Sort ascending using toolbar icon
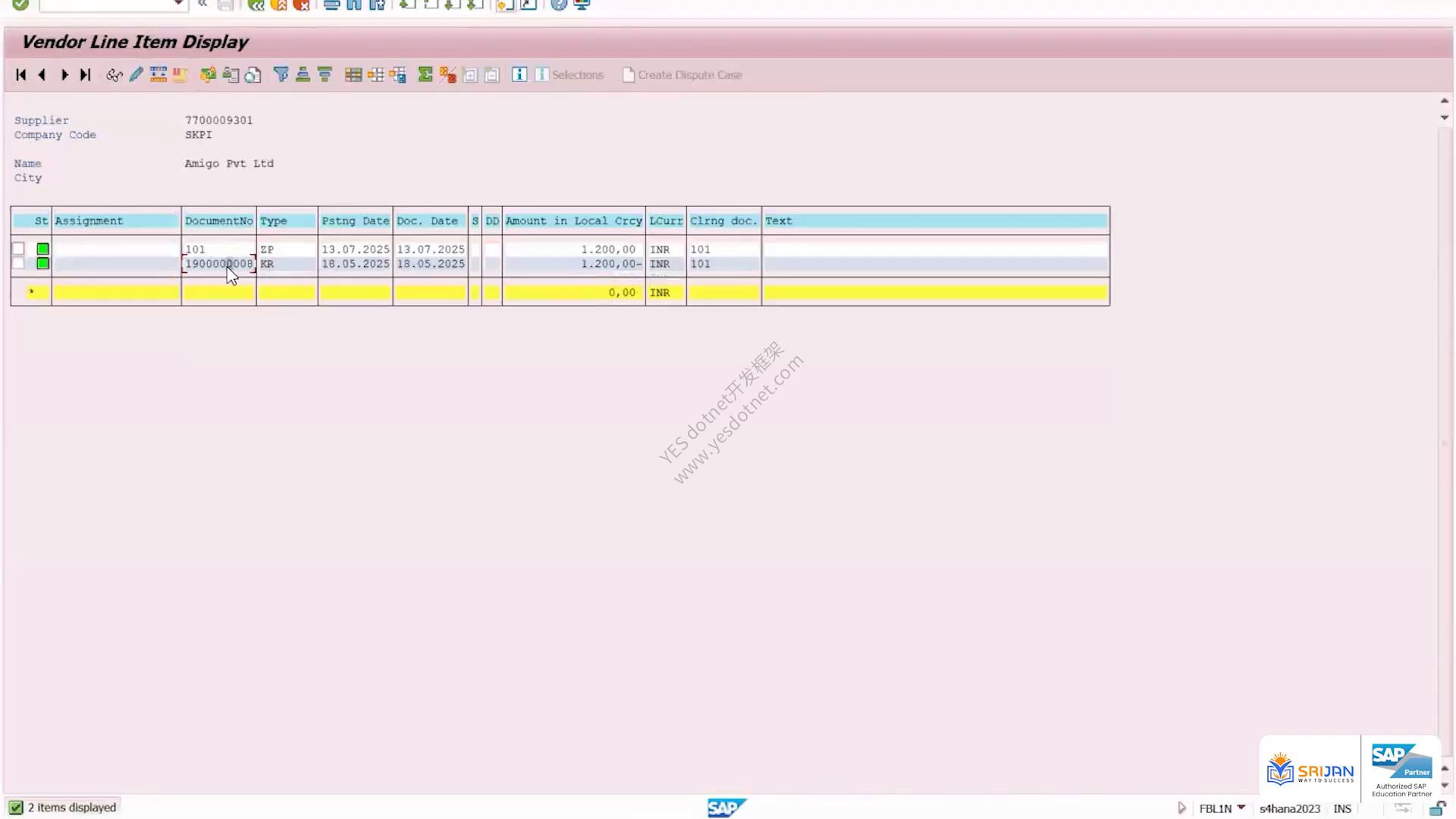Viewport: 1456px width, 819px height. (x=303, y=74)
